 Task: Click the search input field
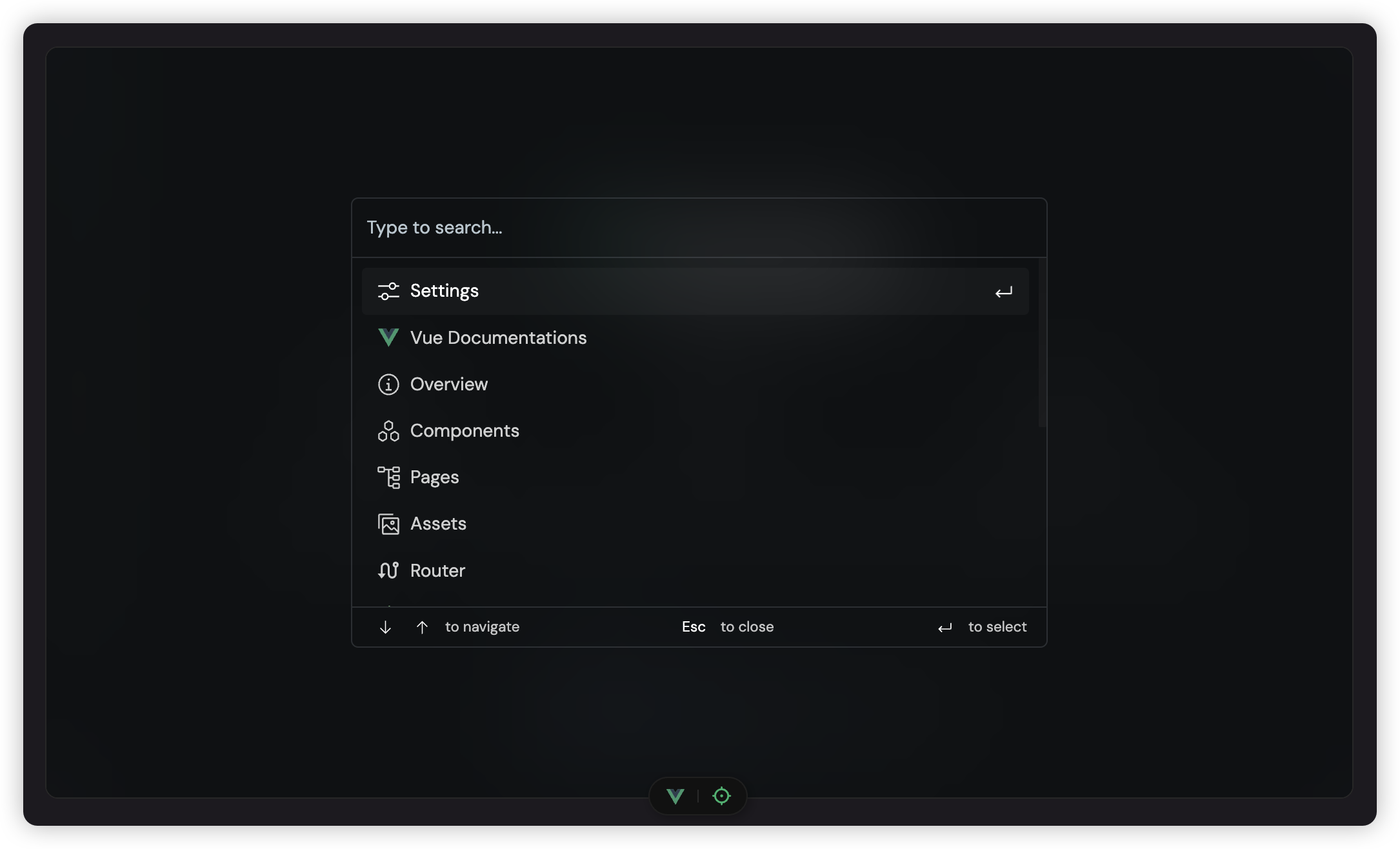pyautogui.click(x=699, y=225)
